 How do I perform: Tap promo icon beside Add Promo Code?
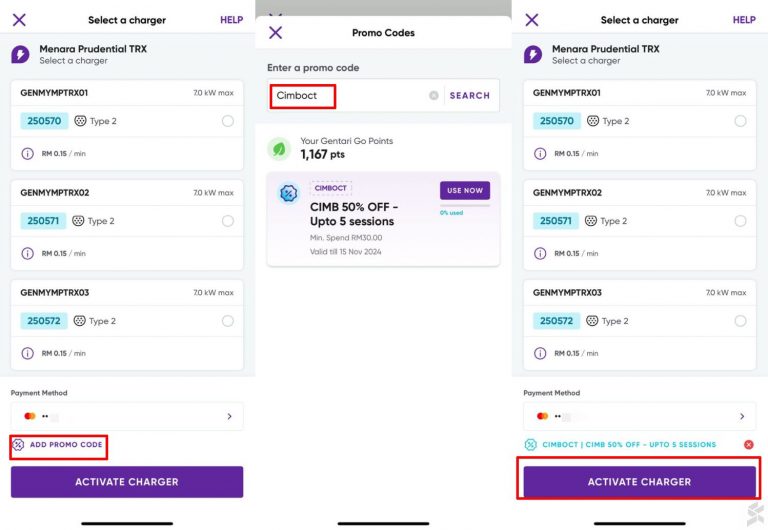pos(18,444)
